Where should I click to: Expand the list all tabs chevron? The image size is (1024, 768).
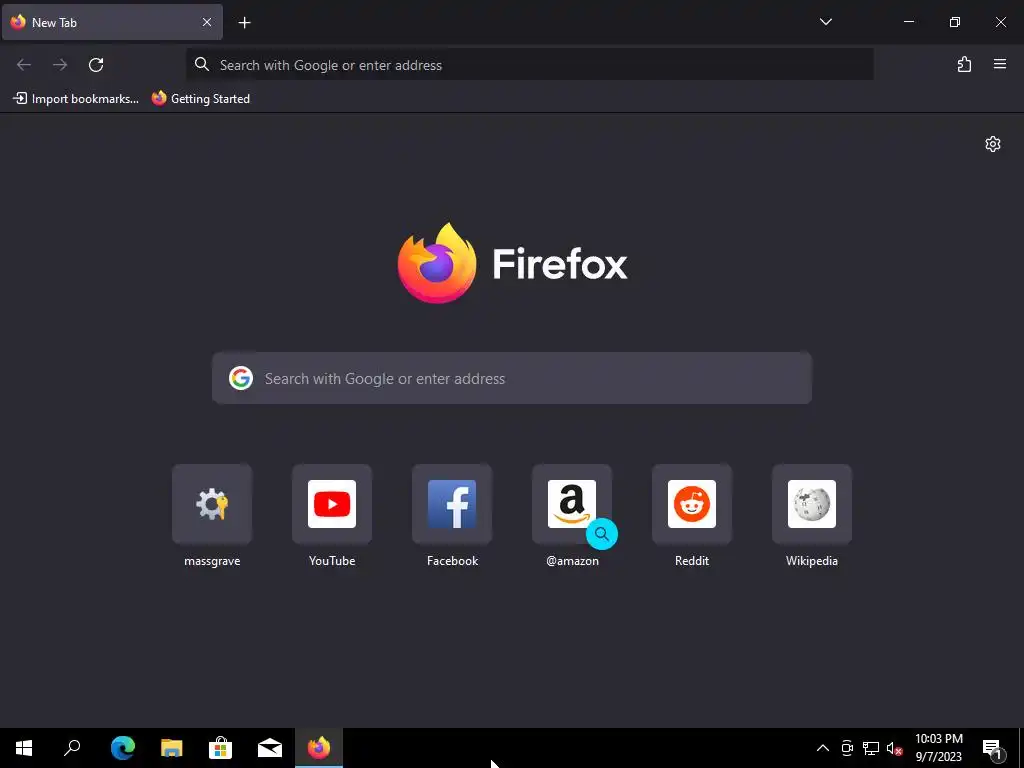coord(825,22)
